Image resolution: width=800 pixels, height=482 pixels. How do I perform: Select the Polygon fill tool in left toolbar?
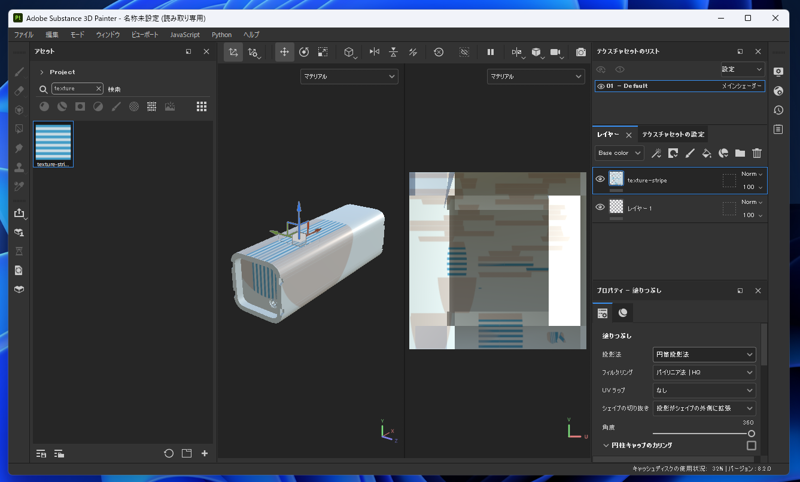click(x=19, y=129)
